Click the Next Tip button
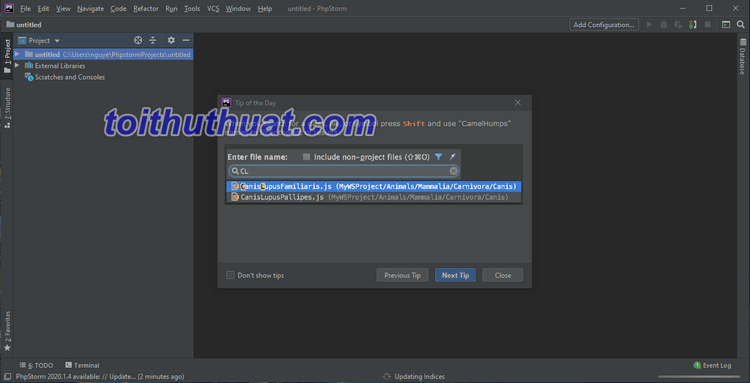This screenshot has height=383, width=750. point(455,275)
